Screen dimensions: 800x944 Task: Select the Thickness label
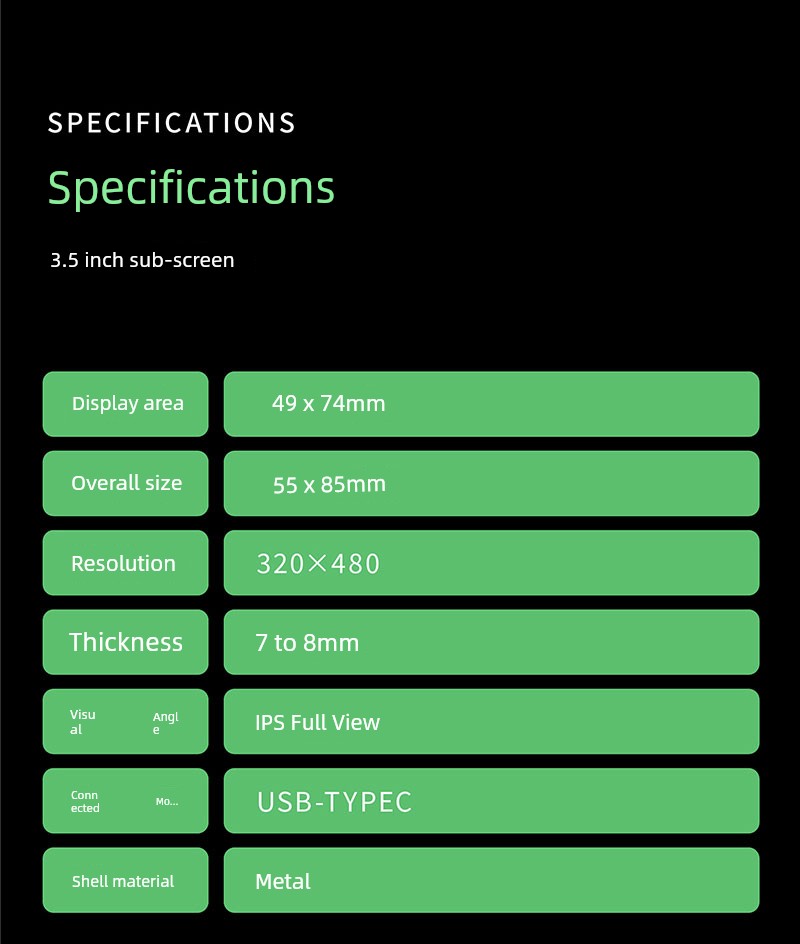click(x=126, y=642)
